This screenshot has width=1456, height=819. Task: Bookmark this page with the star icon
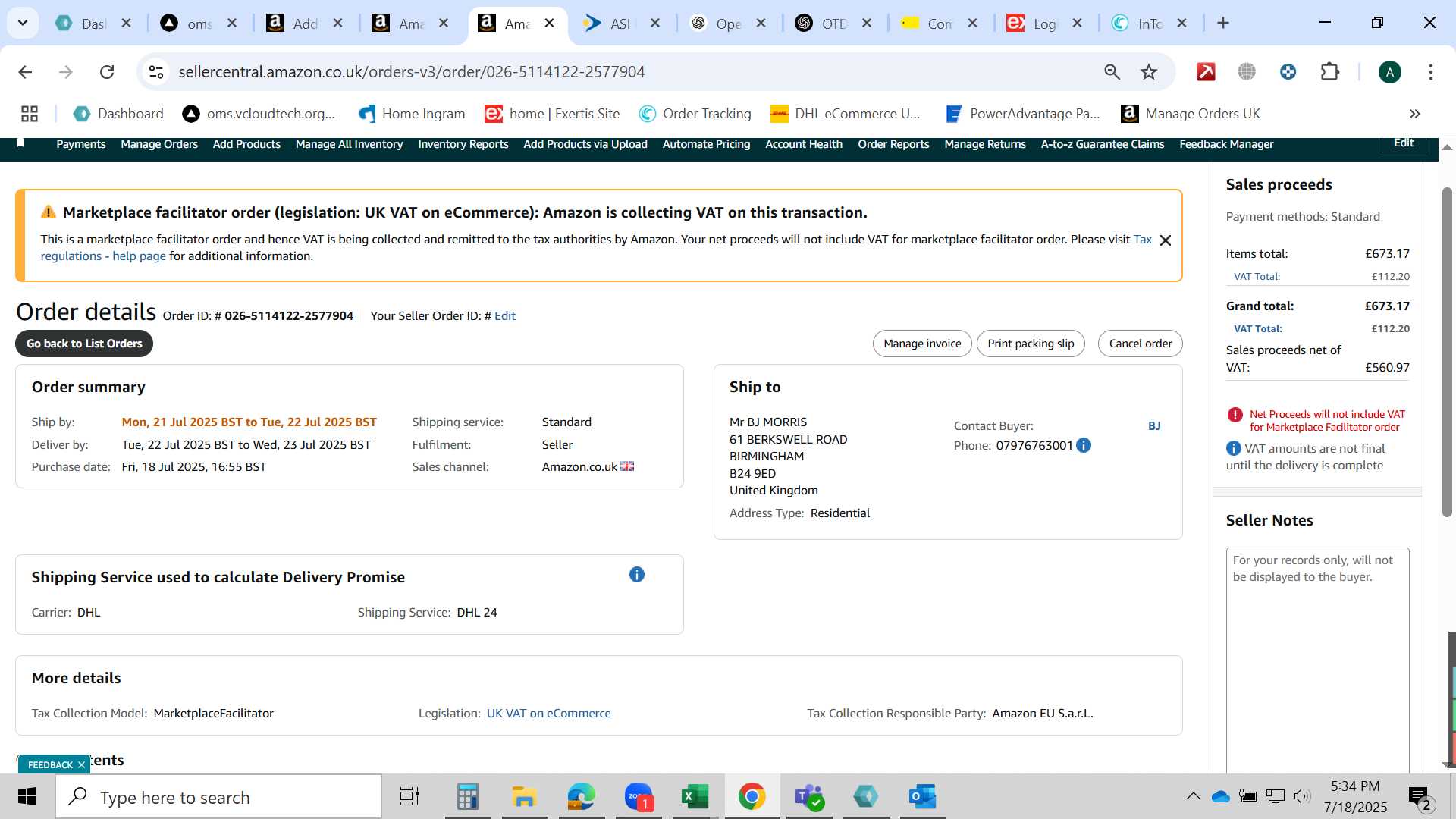coord(1149,72)
